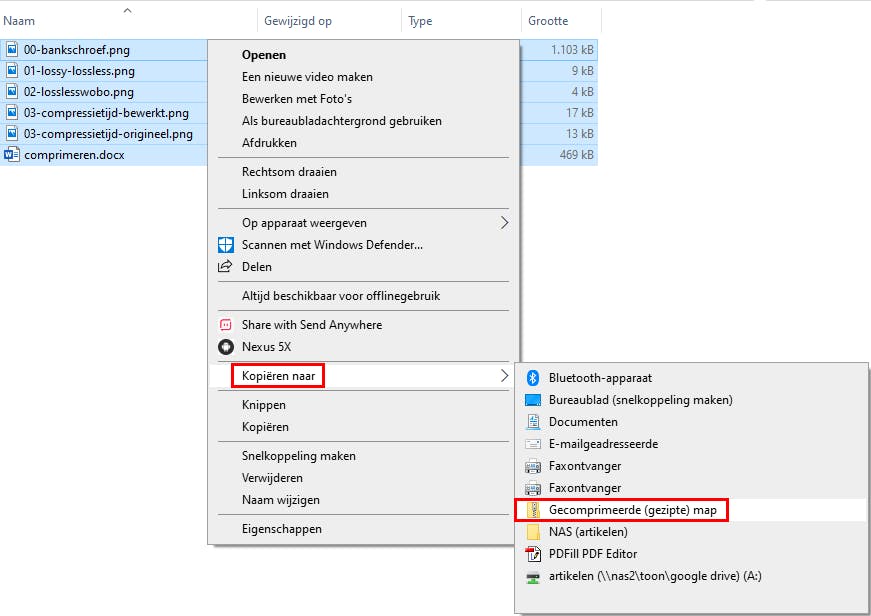The width and height of the screenshot is (871, 616).
Task: Sort files by the Naam column
Action: tap(20, 21)
